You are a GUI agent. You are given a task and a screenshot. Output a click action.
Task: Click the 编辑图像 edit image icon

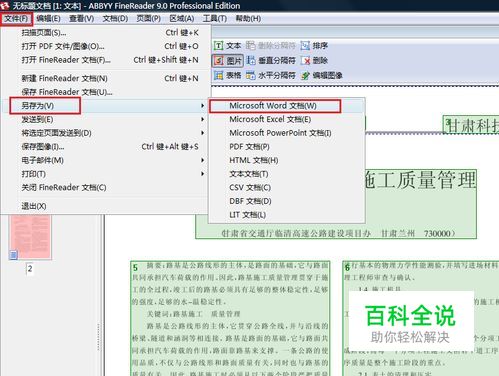(305, 75)
